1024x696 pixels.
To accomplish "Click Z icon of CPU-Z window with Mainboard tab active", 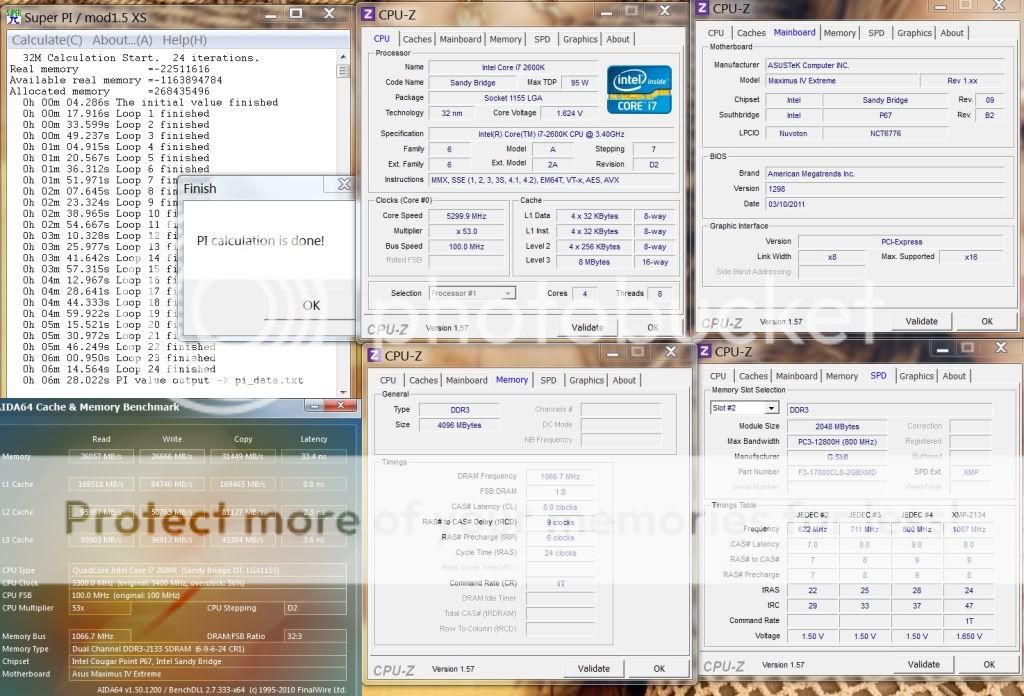I will pyautogui.click(x=703, y=8).
